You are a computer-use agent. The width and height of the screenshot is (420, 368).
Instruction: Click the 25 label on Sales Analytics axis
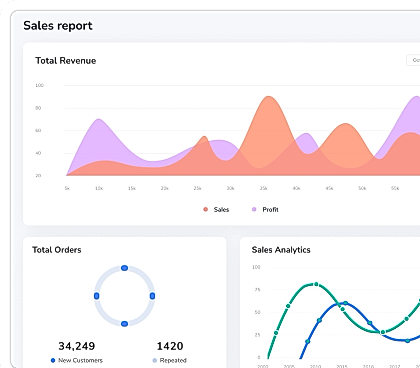point(257,335)
